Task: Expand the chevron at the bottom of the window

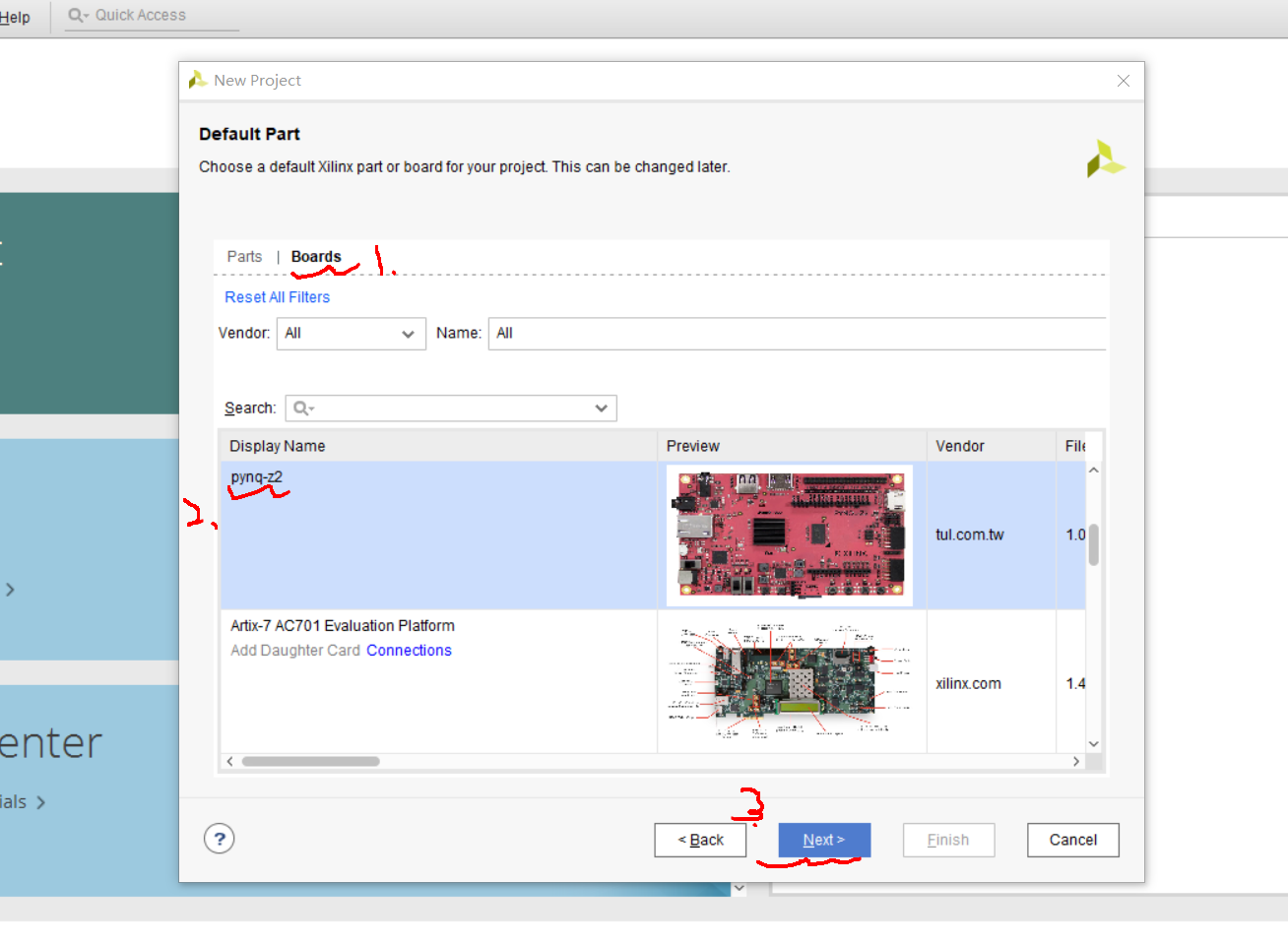Action: [x=738, y=887]
